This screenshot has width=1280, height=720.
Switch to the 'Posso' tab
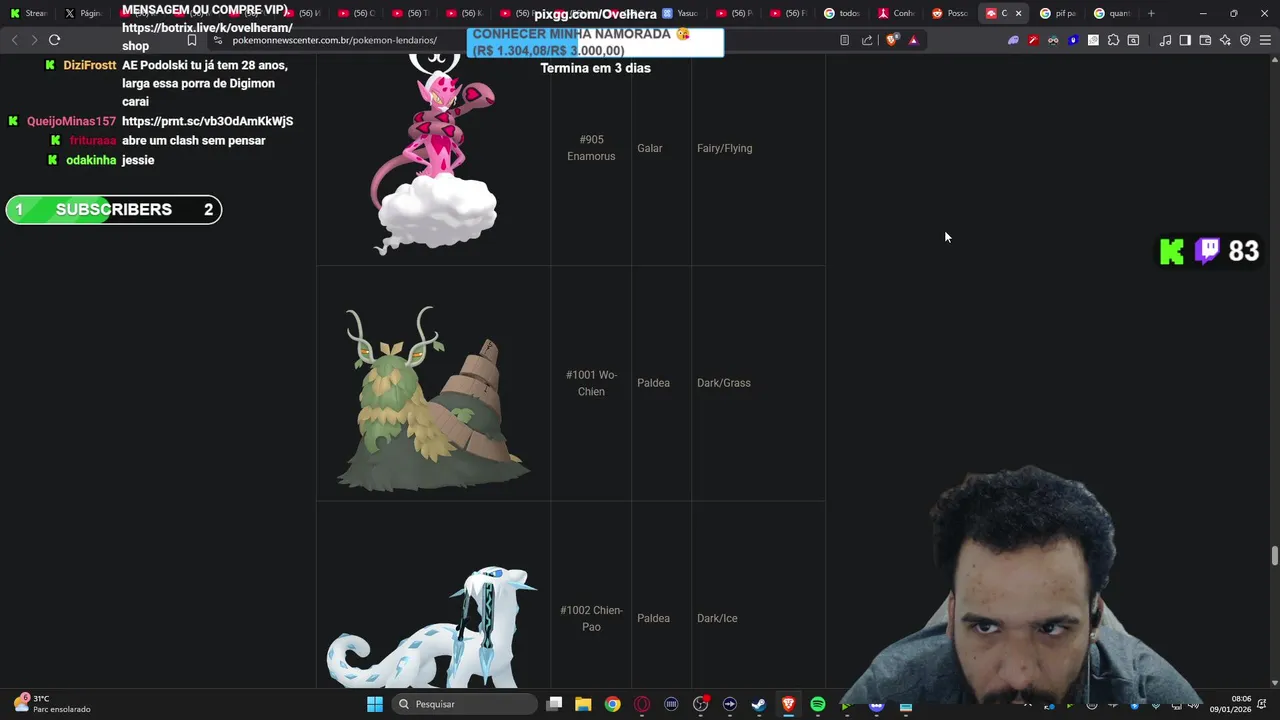951,13
